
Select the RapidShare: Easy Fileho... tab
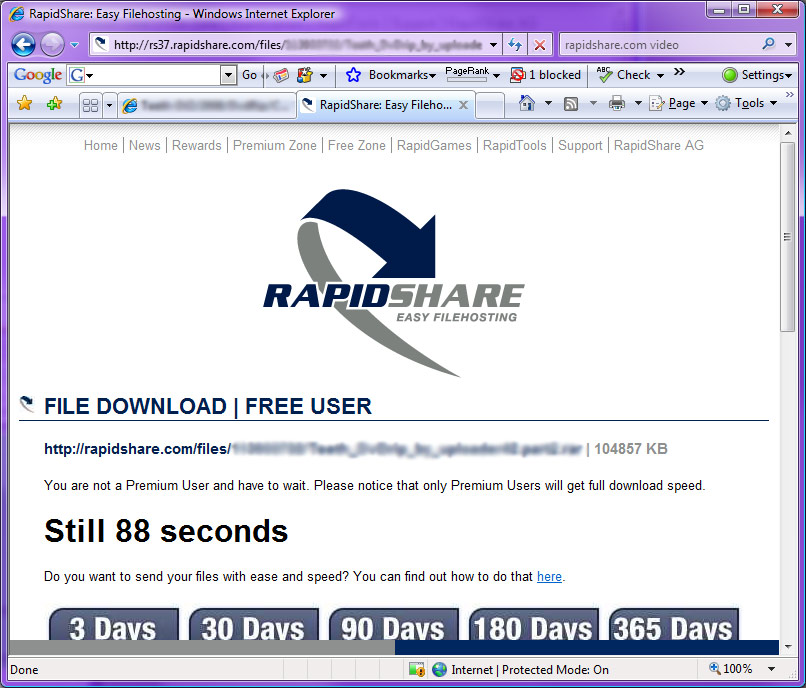386,105
